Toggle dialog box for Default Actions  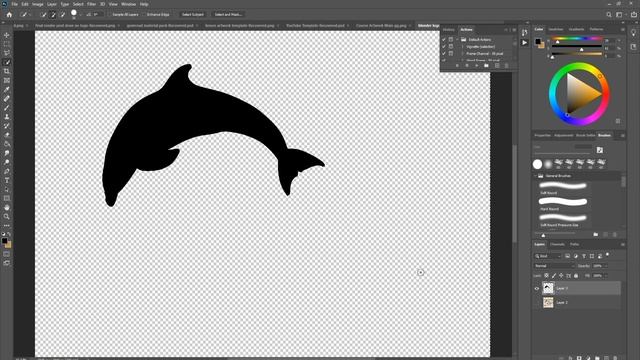click(451, 40)
